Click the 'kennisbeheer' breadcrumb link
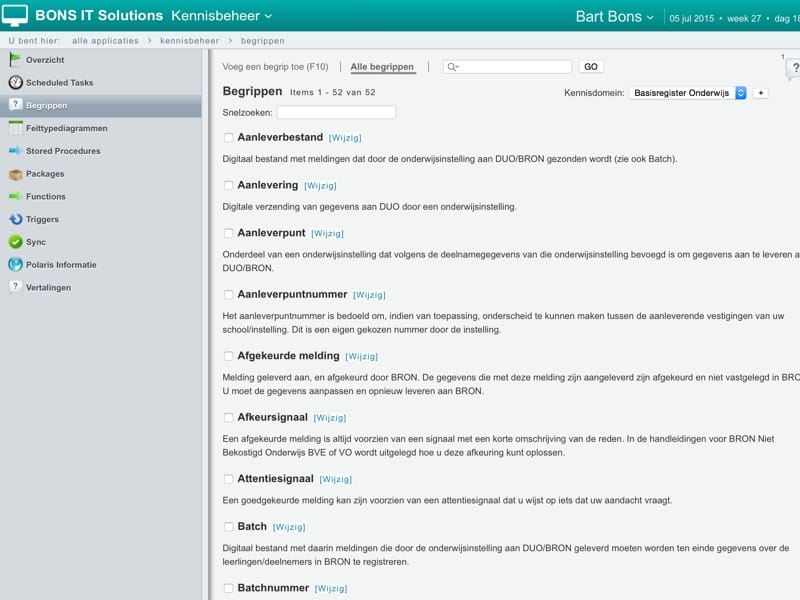This screenshot has height=600, width=800. coord(189,41)
